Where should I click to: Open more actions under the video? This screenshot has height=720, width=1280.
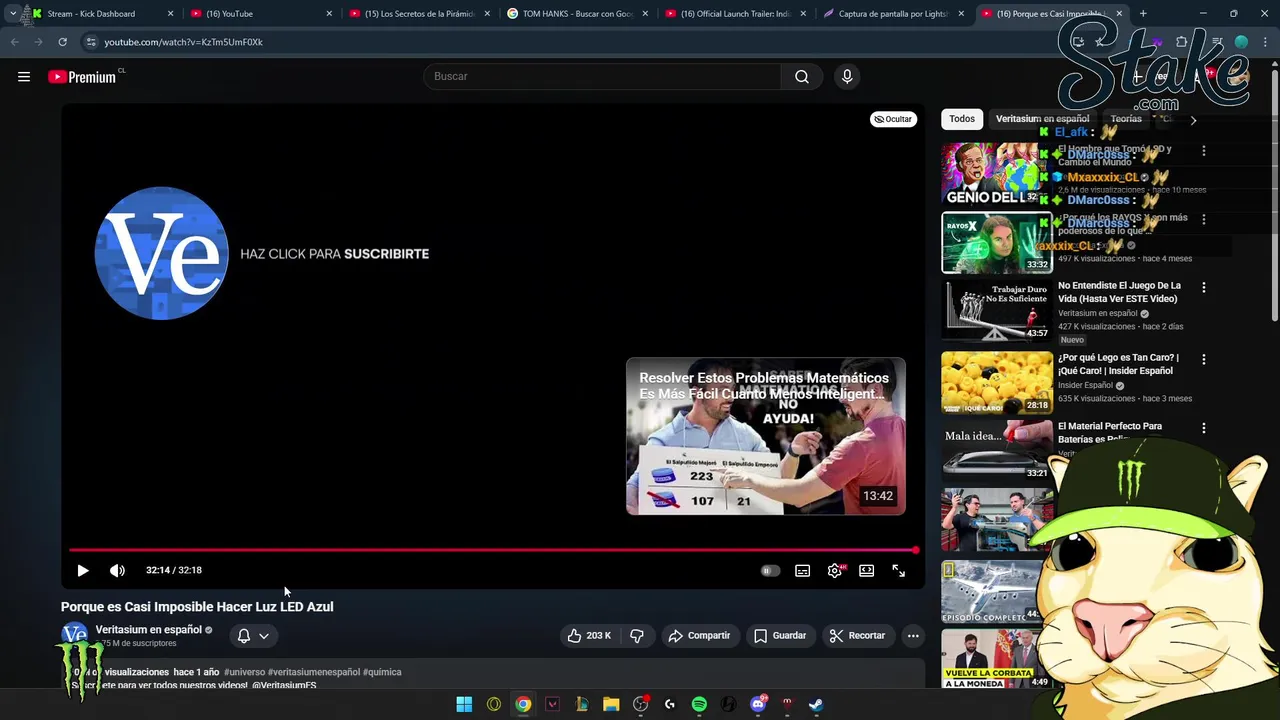click(x=913, y=635)
